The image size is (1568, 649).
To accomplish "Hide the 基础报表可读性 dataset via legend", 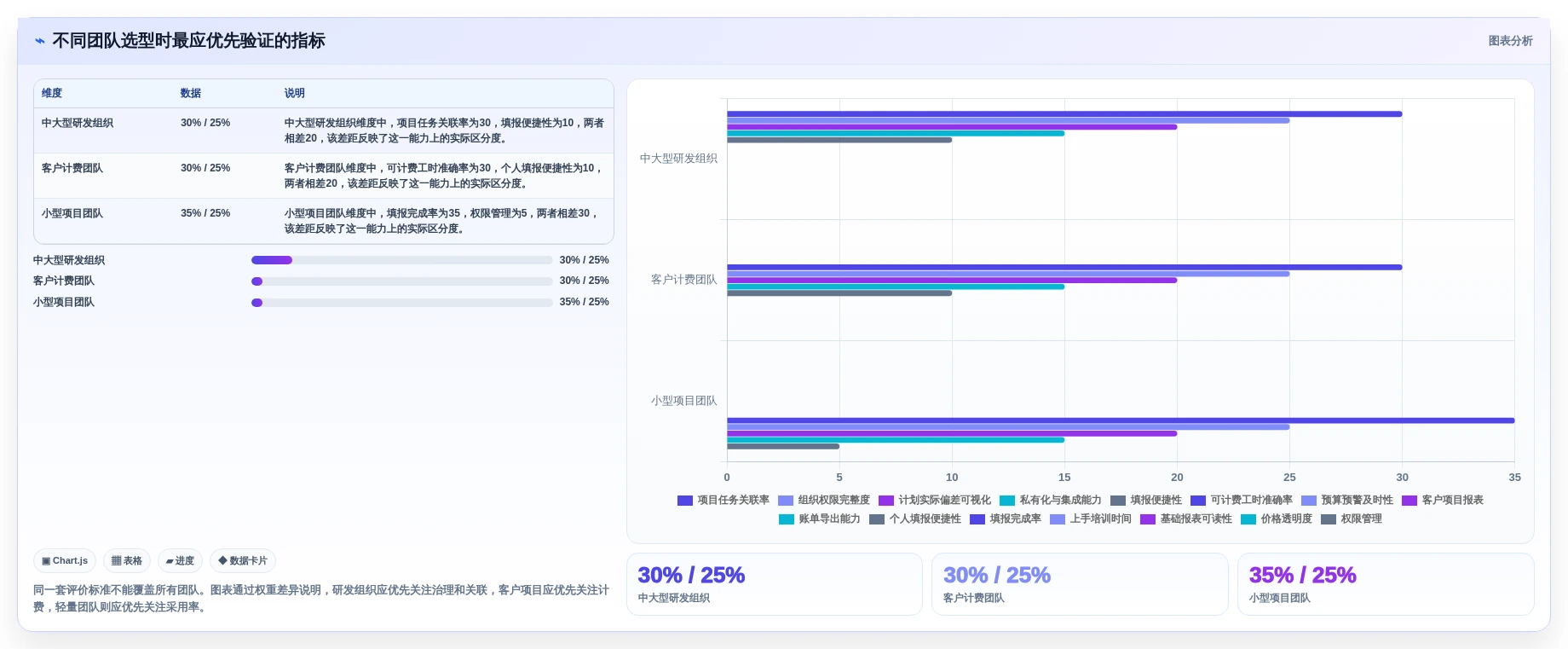I will (x=1186, y=519).
